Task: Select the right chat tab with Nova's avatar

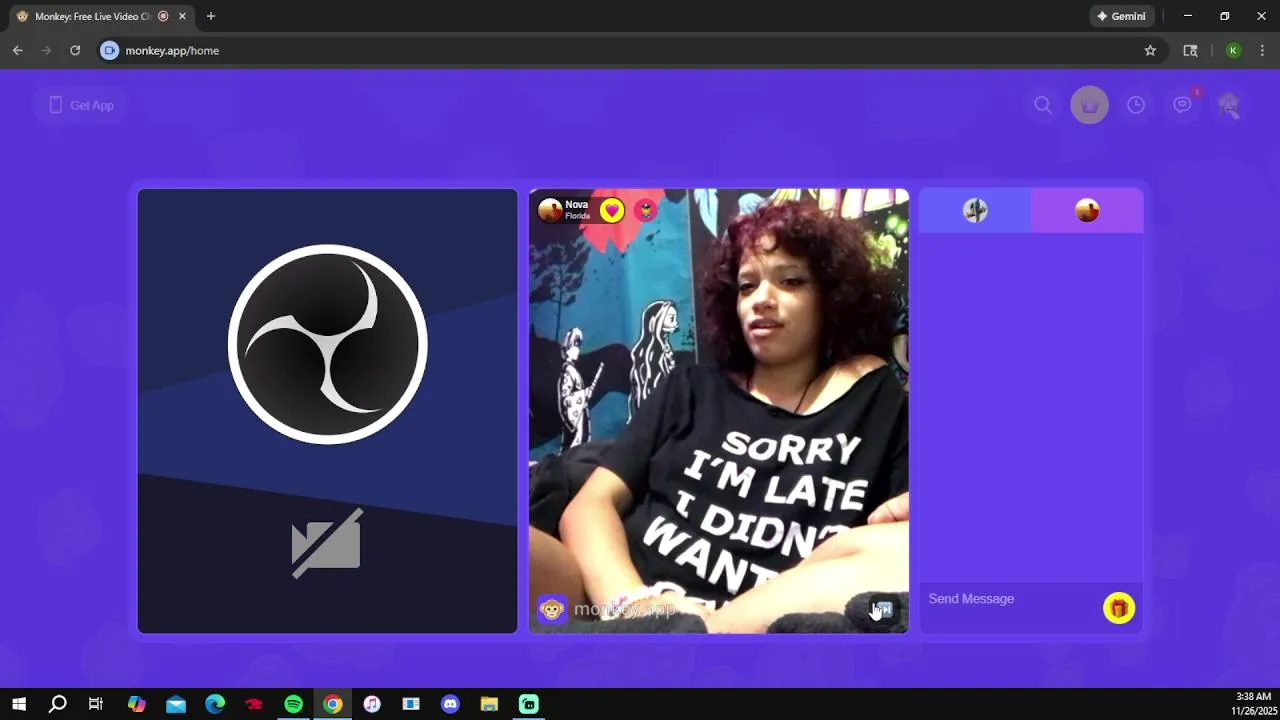Action: (x=1087, y=210)
